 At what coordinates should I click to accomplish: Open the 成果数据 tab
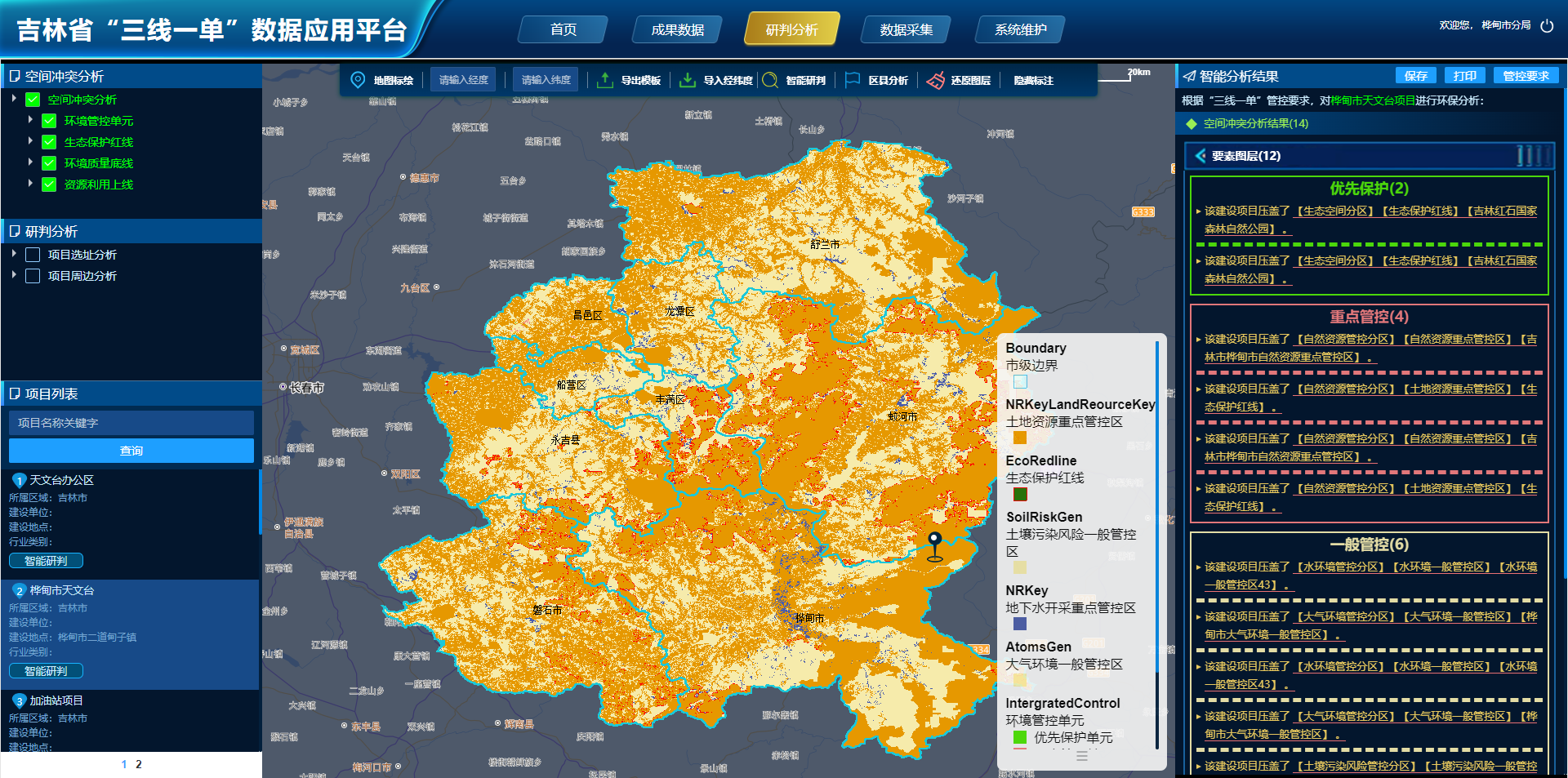(x=677, y=29)
